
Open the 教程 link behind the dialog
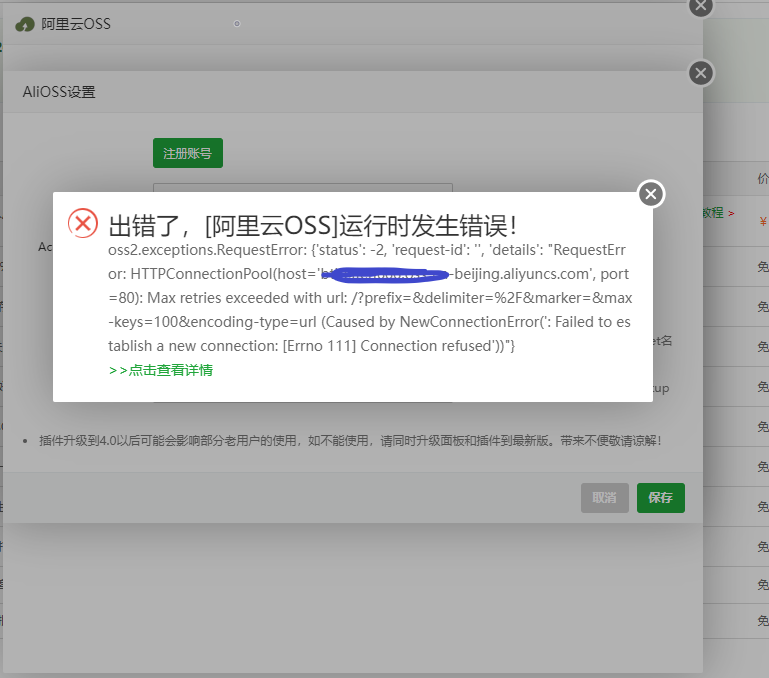[718, 213]
